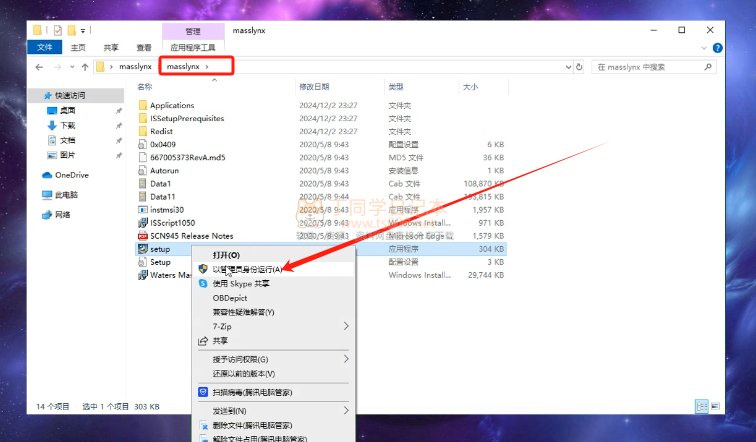Open the Applications folder icon
The image size is (756, 442).
[143, 105]
